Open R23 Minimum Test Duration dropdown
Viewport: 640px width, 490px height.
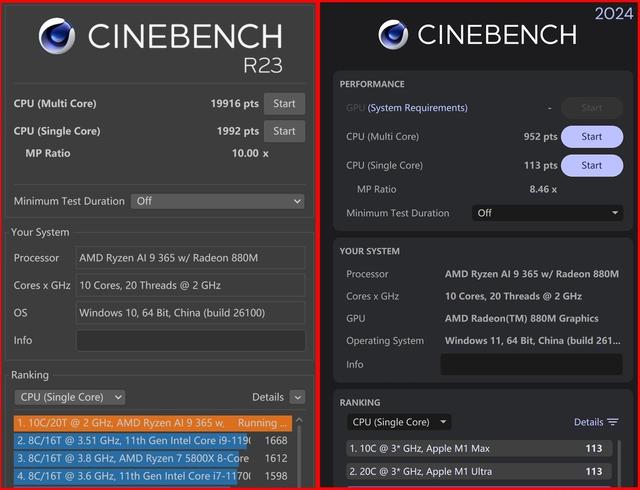[x=218, y=201]
